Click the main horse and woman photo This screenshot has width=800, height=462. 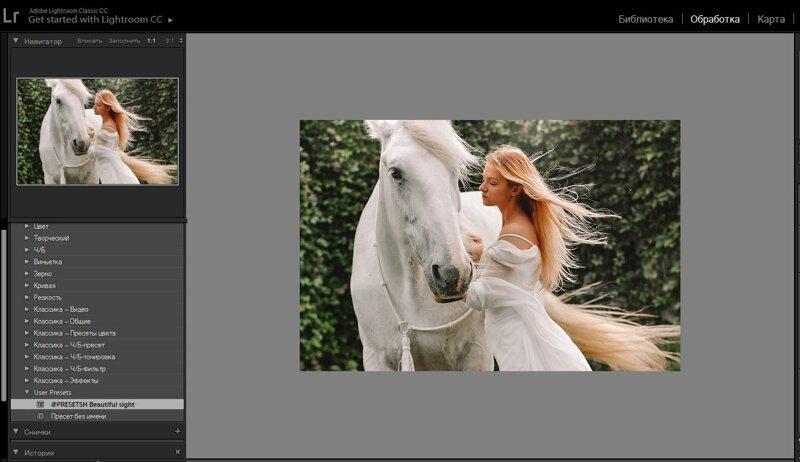[x=490, y=245]
